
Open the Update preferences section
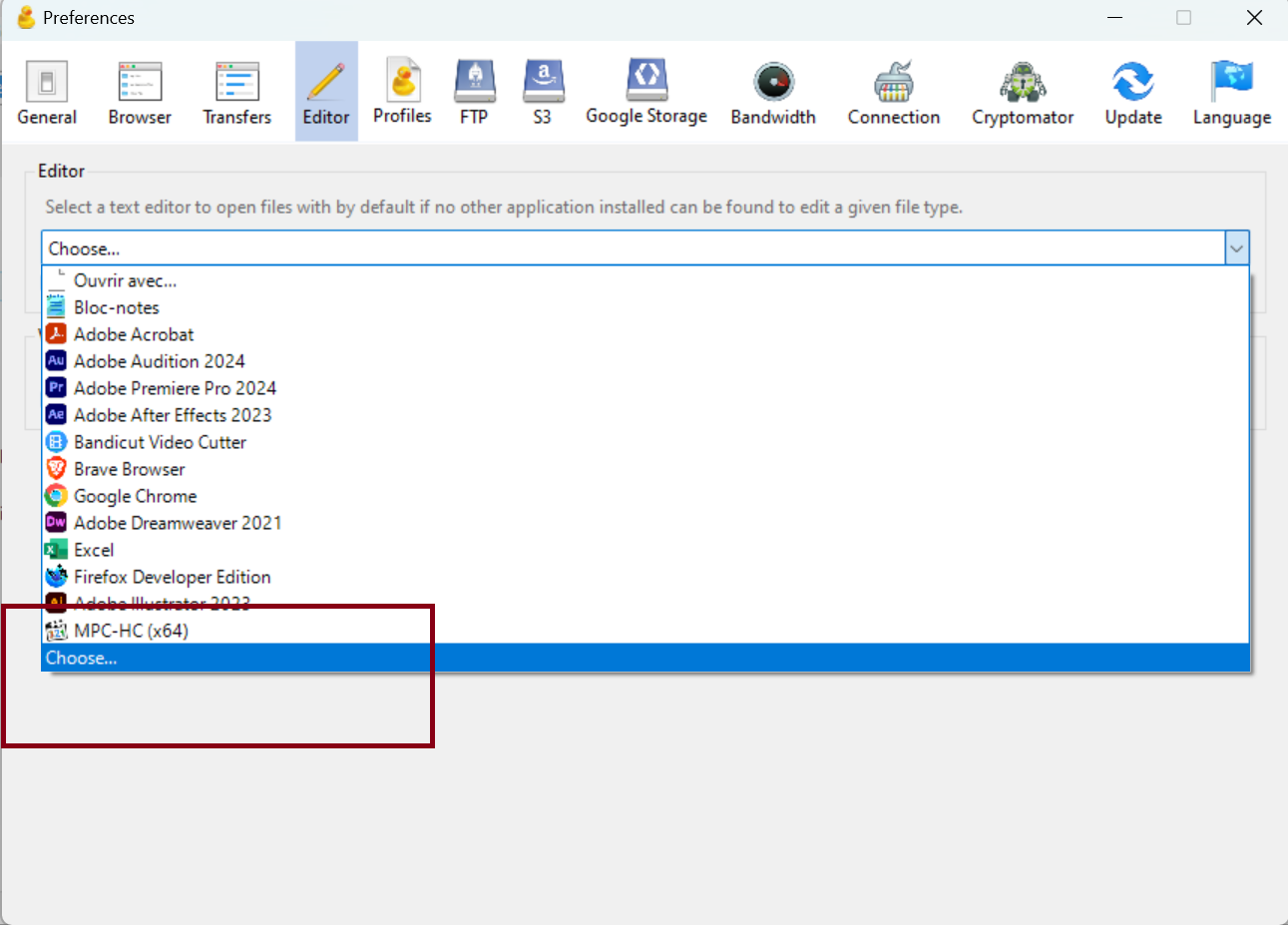point(1133,92)
